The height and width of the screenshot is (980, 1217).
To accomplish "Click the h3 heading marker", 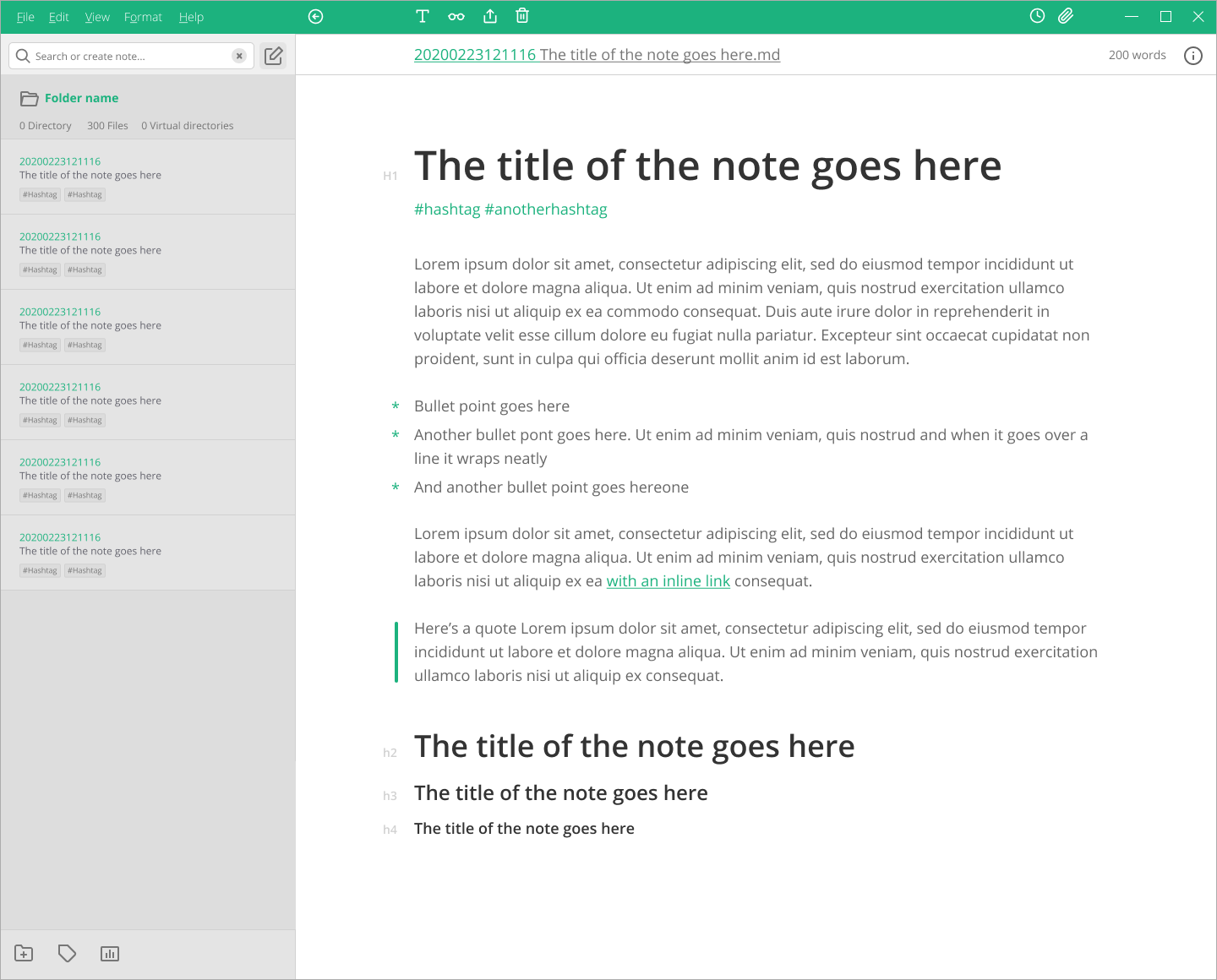I will (390, 796).
